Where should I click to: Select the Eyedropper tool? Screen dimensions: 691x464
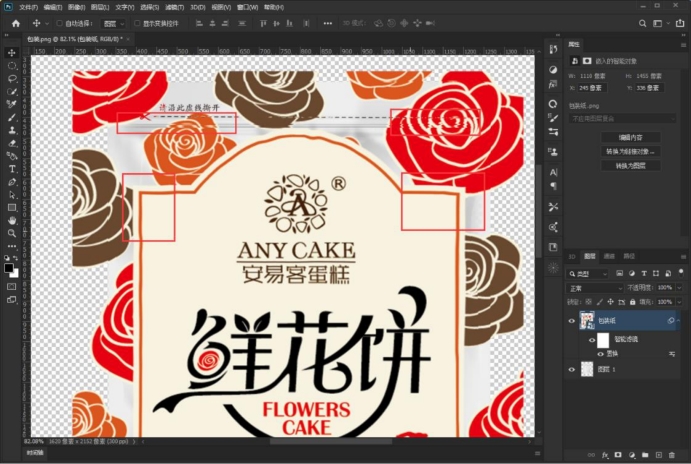point(12,104)
